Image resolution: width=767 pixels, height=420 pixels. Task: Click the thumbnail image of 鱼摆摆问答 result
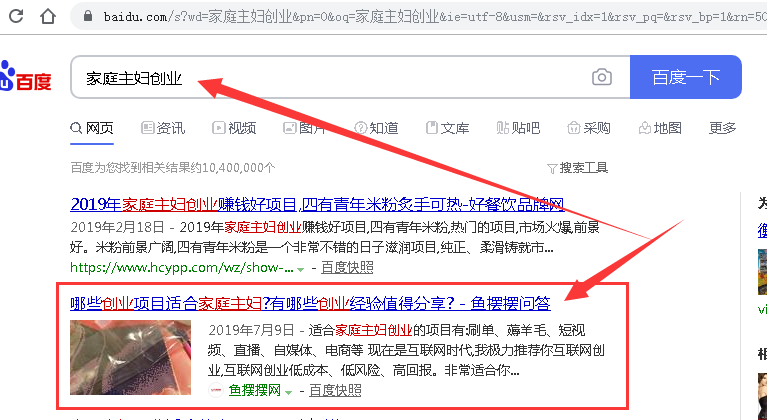(x=131, y=357)
